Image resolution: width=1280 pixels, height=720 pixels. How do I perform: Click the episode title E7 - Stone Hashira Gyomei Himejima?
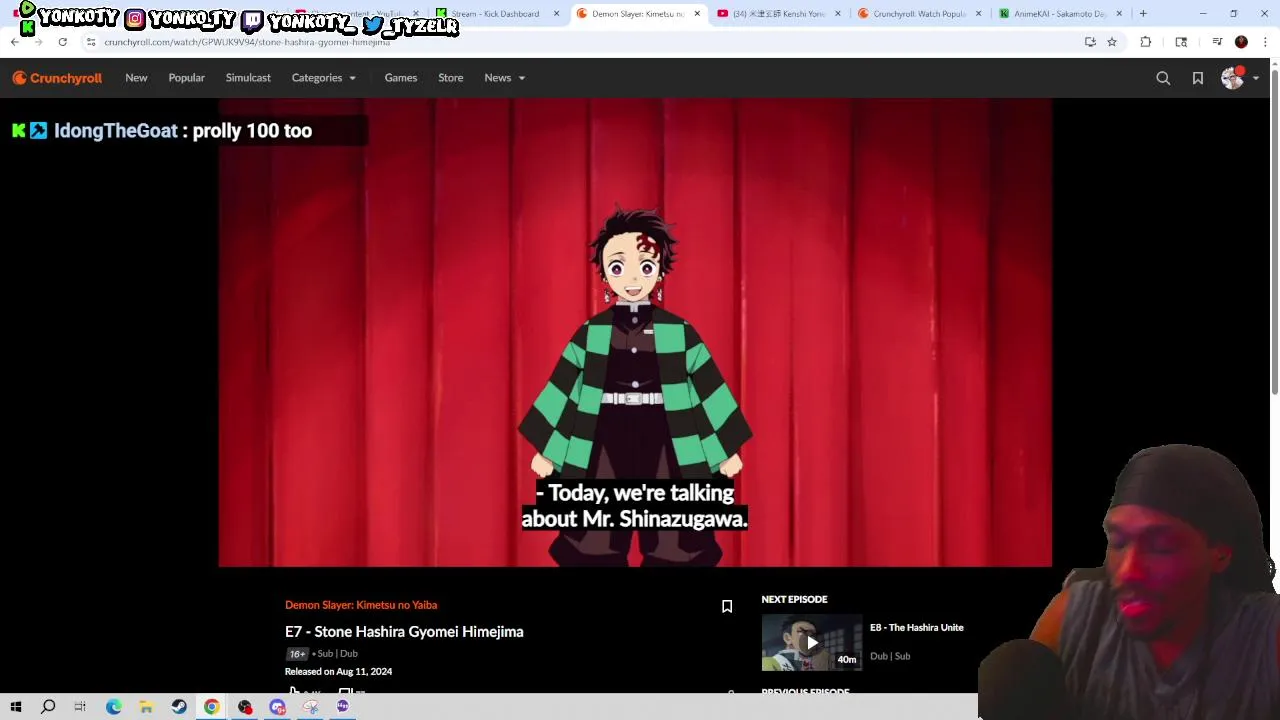[x=404, y=632]
